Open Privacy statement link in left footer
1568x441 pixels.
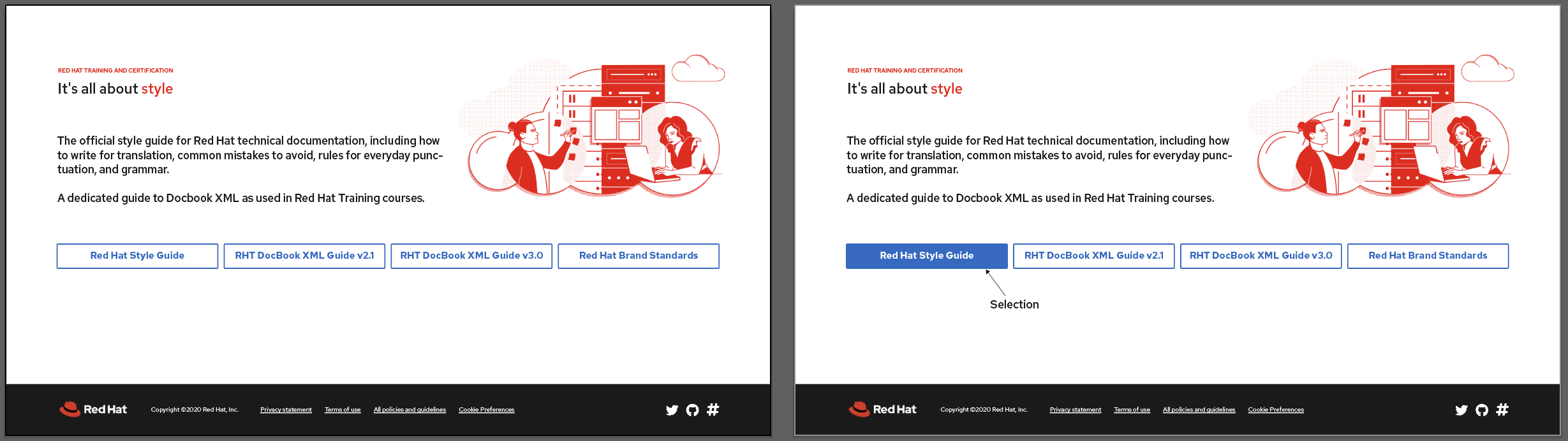point(286,410)
